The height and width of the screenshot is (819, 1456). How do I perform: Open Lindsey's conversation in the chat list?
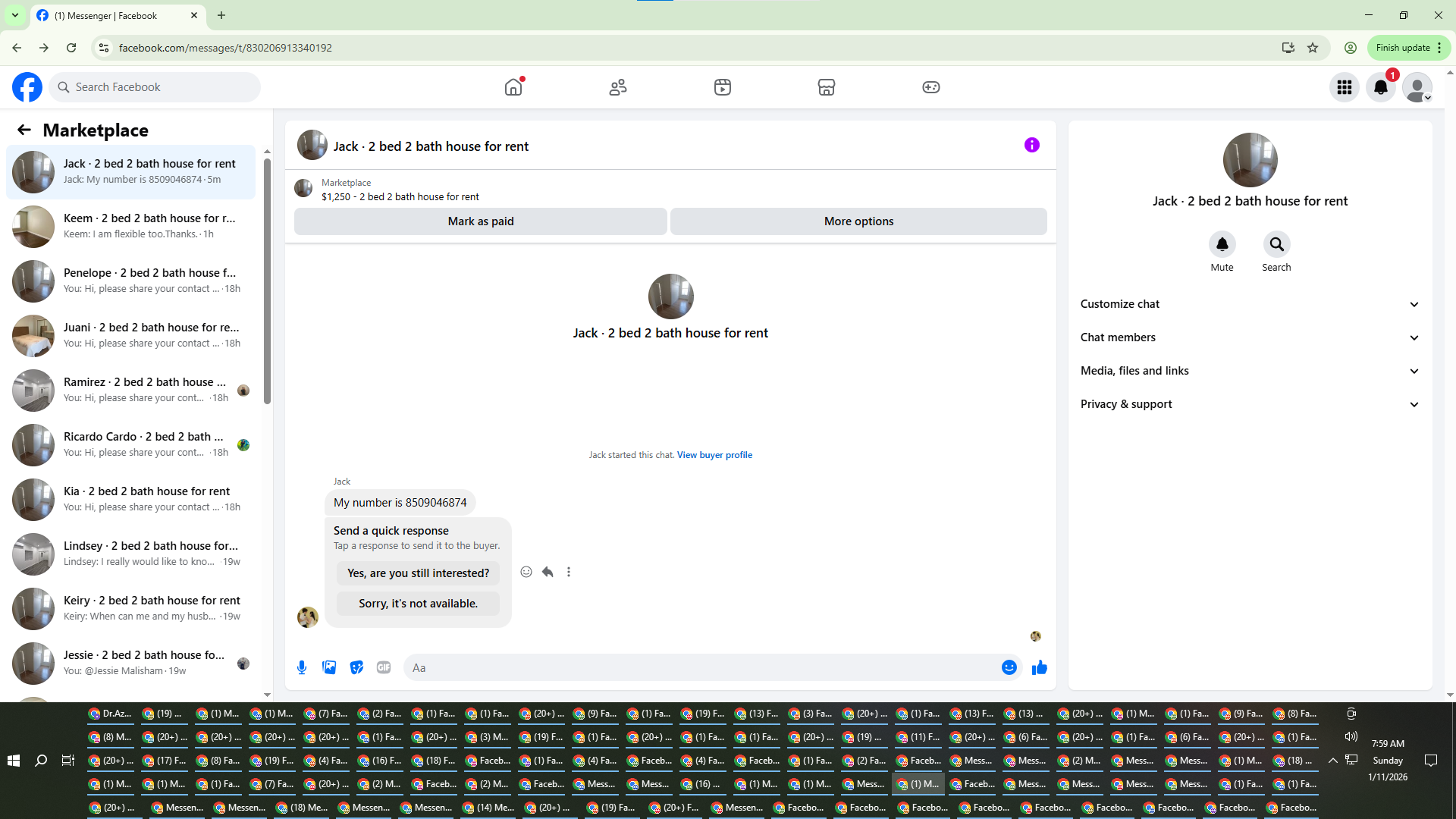pos(131,554)
